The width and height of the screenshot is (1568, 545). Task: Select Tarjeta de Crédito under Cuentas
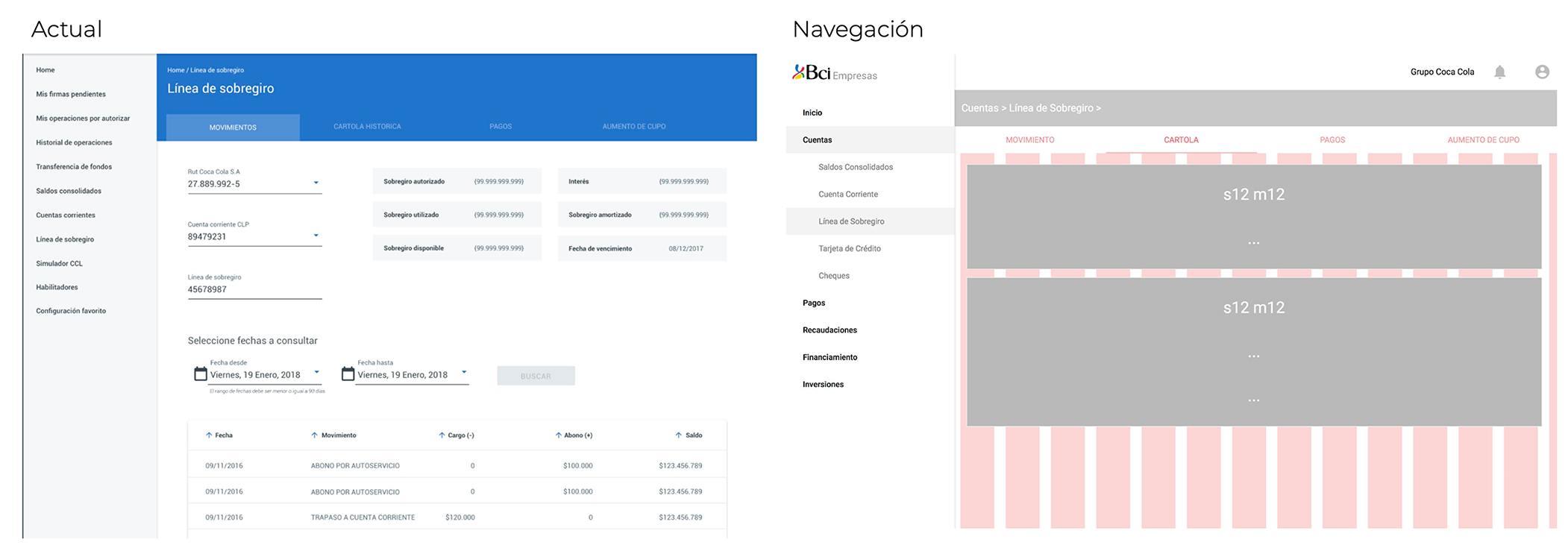[849, 249]
